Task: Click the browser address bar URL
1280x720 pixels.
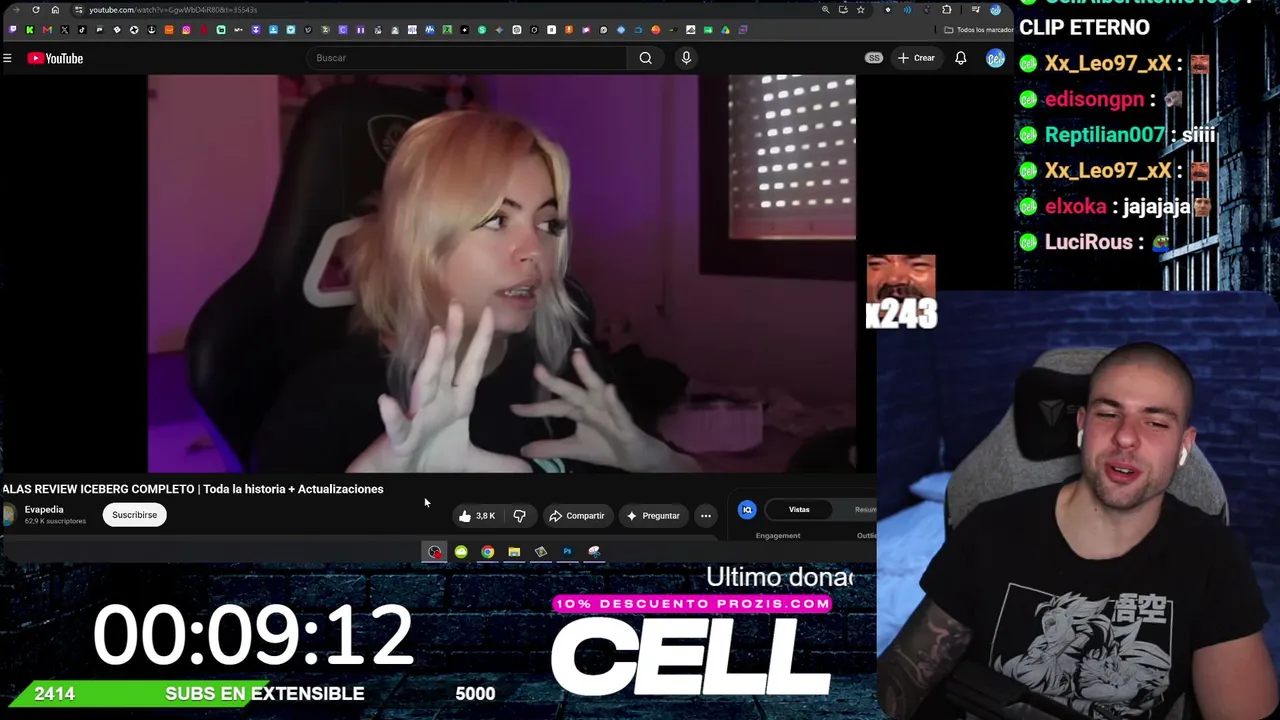Action: (173, 10)
